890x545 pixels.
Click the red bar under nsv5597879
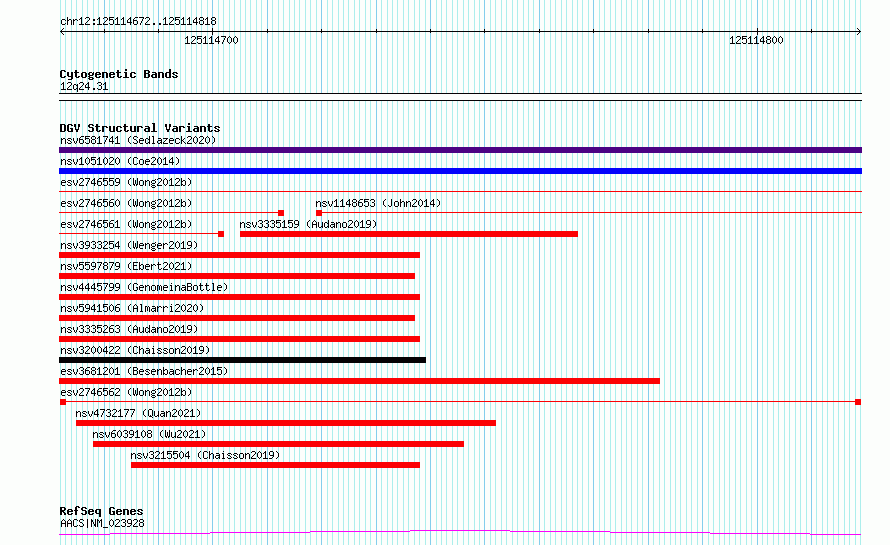237,276
